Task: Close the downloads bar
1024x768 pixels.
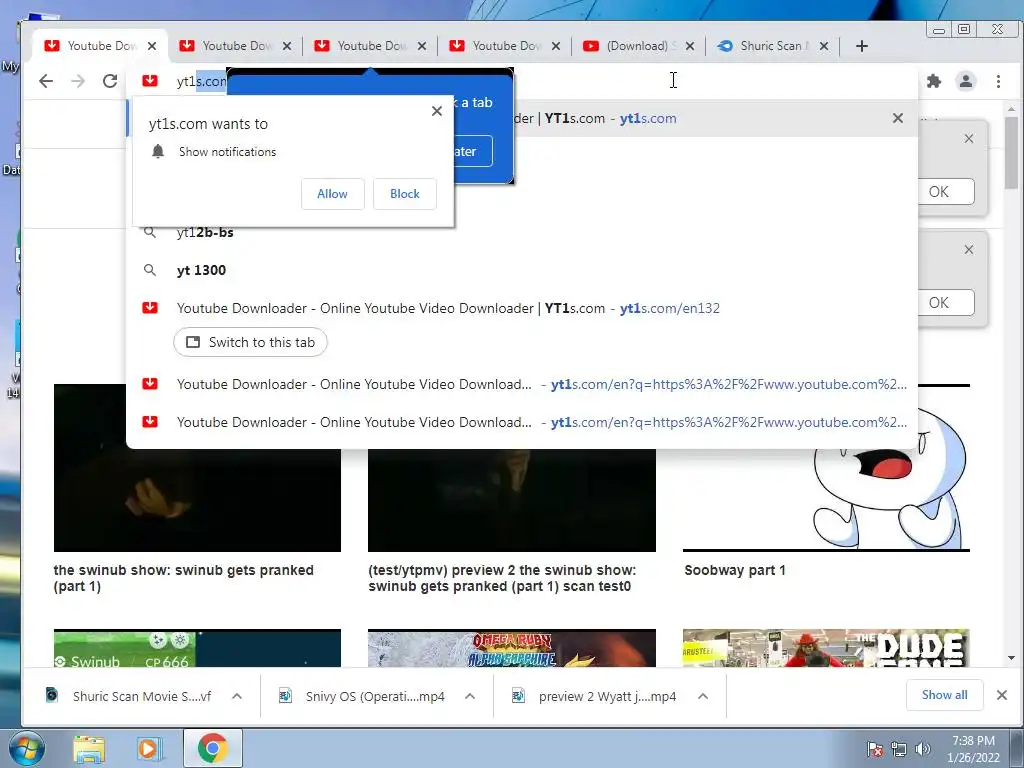Action: pyautogui.click(x=1002, y=695)
